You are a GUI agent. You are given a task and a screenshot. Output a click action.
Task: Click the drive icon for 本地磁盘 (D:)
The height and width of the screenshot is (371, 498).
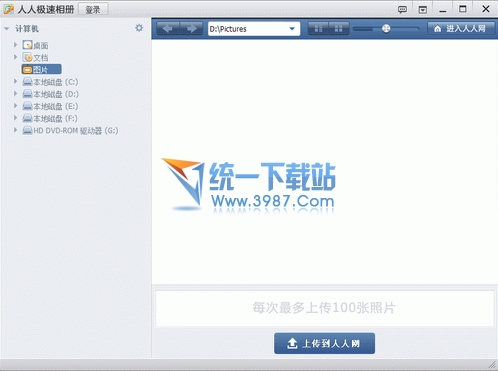pyautogui.click(x=27, y=94)
